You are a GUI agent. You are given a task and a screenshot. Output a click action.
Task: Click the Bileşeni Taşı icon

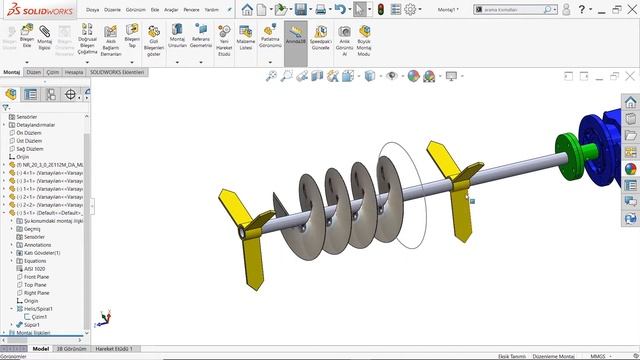pyautogui.click(x=132, y=29)
